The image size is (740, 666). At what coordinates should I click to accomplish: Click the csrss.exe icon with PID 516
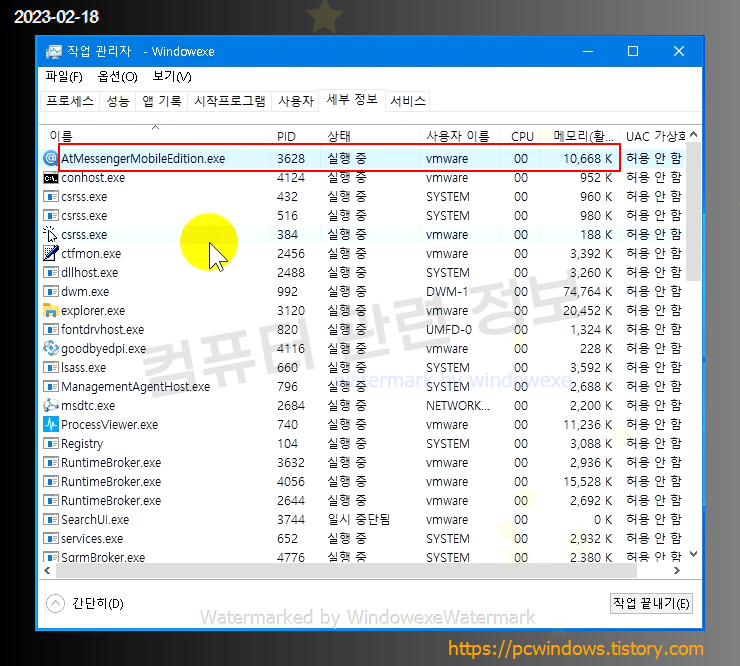(x=50, y=215)
